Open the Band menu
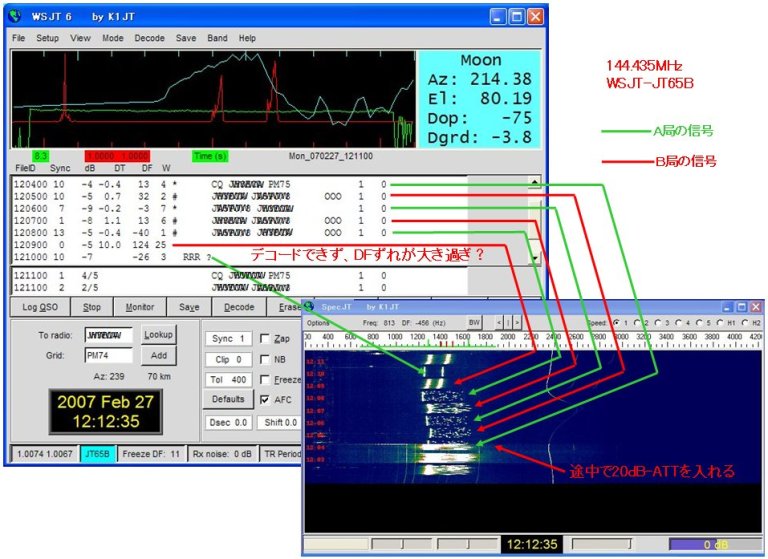This screenshot has width=768, height=559. click(x=217, y=38)
